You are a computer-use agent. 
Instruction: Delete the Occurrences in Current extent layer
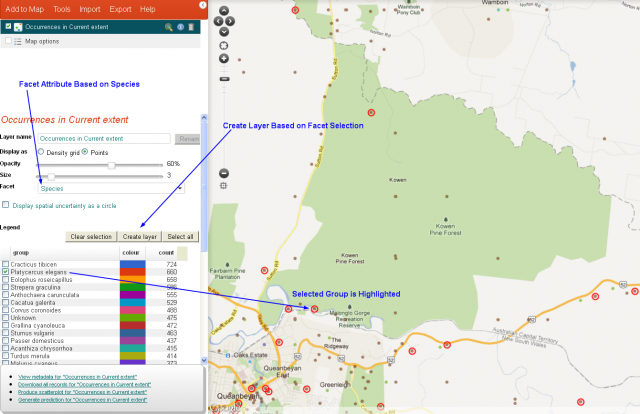pos(192,25)
